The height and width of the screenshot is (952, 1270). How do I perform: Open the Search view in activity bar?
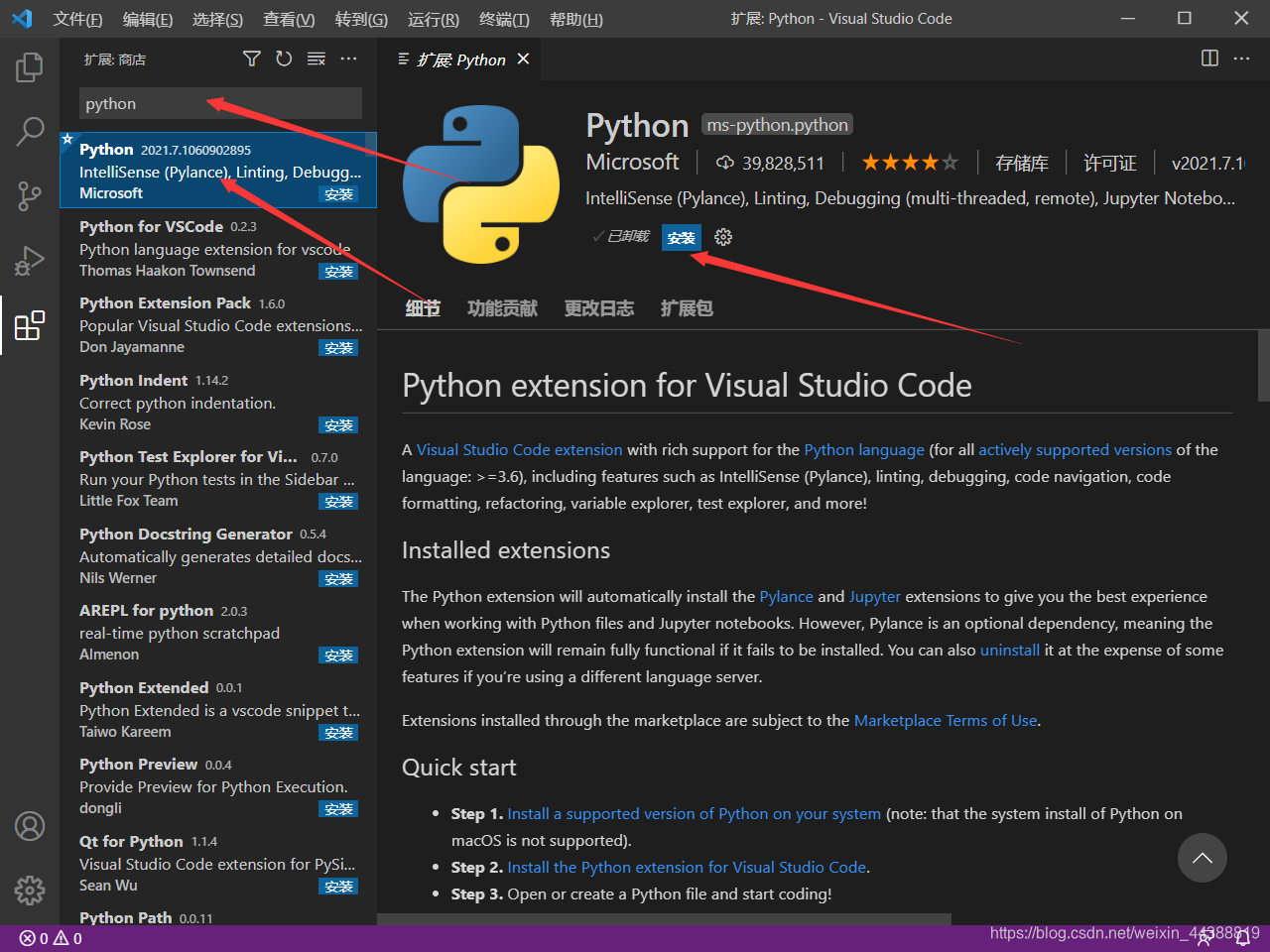tap(30, 131)
